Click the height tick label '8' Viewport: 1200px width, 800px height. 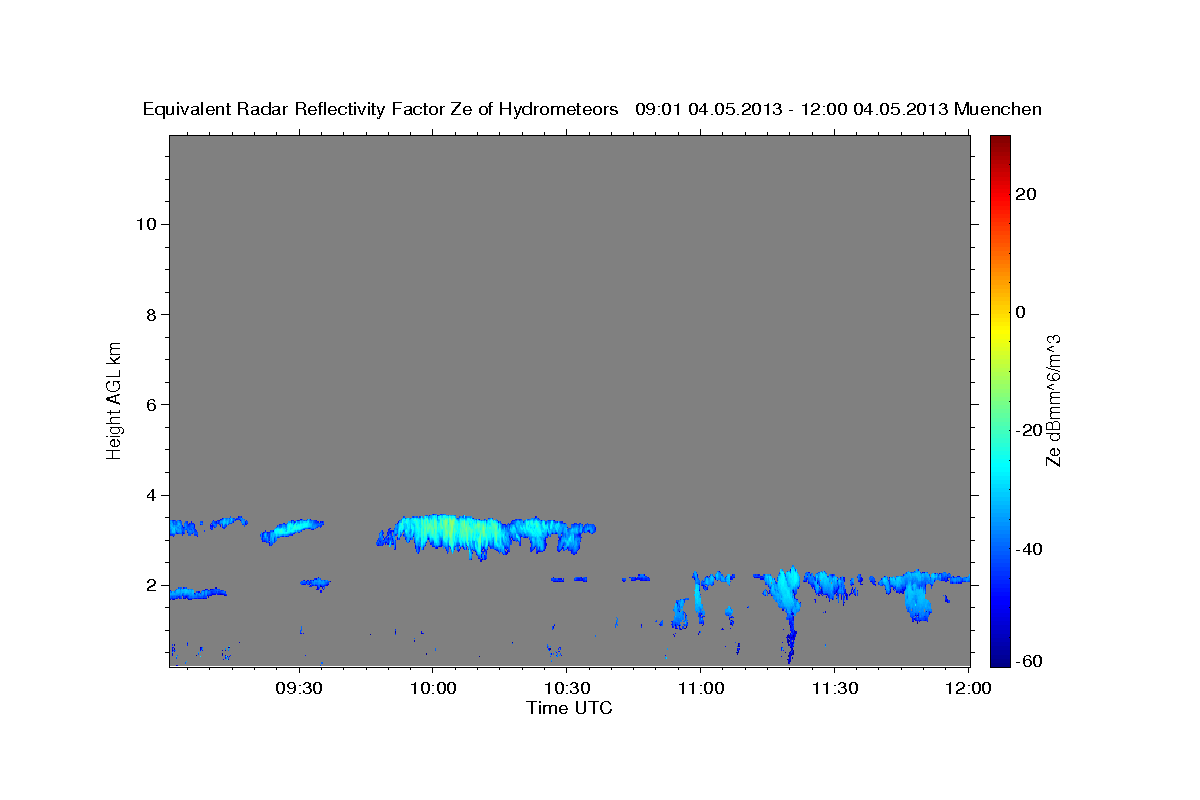click(x=151, y=314)
